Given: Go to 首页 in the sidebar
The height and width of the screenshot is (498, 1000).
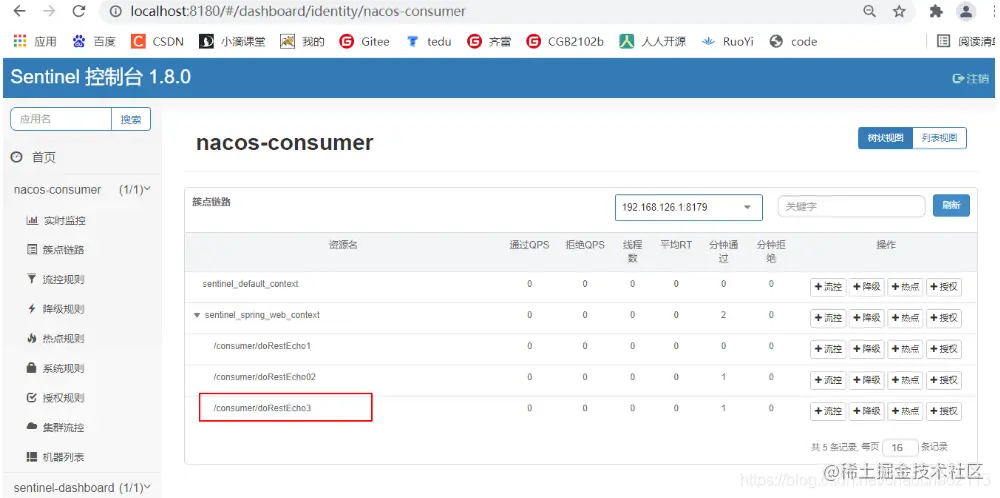Looking at the screenshot, I should pos(34,157).
